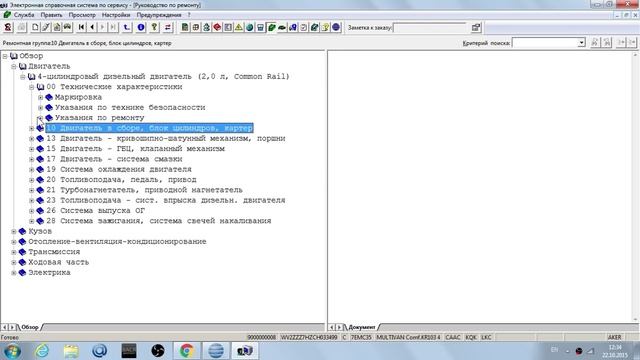The image size is (640, 360).
Task: Click the blue info circle icon
Action: [x=141, y=27]
